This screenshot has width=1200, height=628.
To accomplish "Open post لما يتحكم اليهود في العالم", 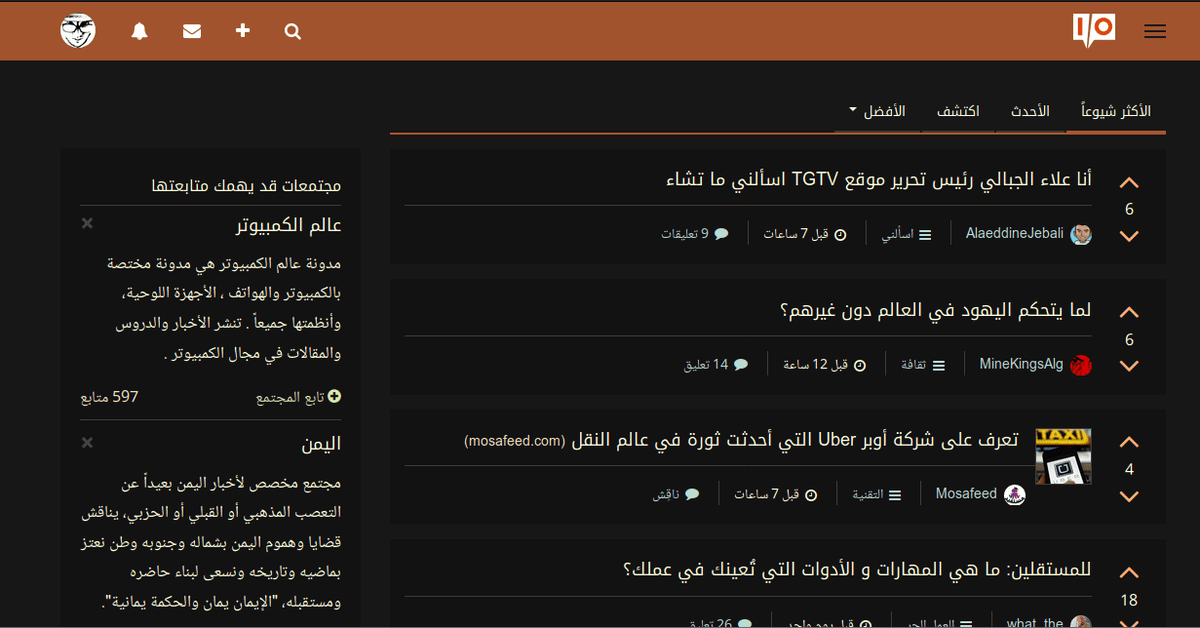I will coord(935,310).
